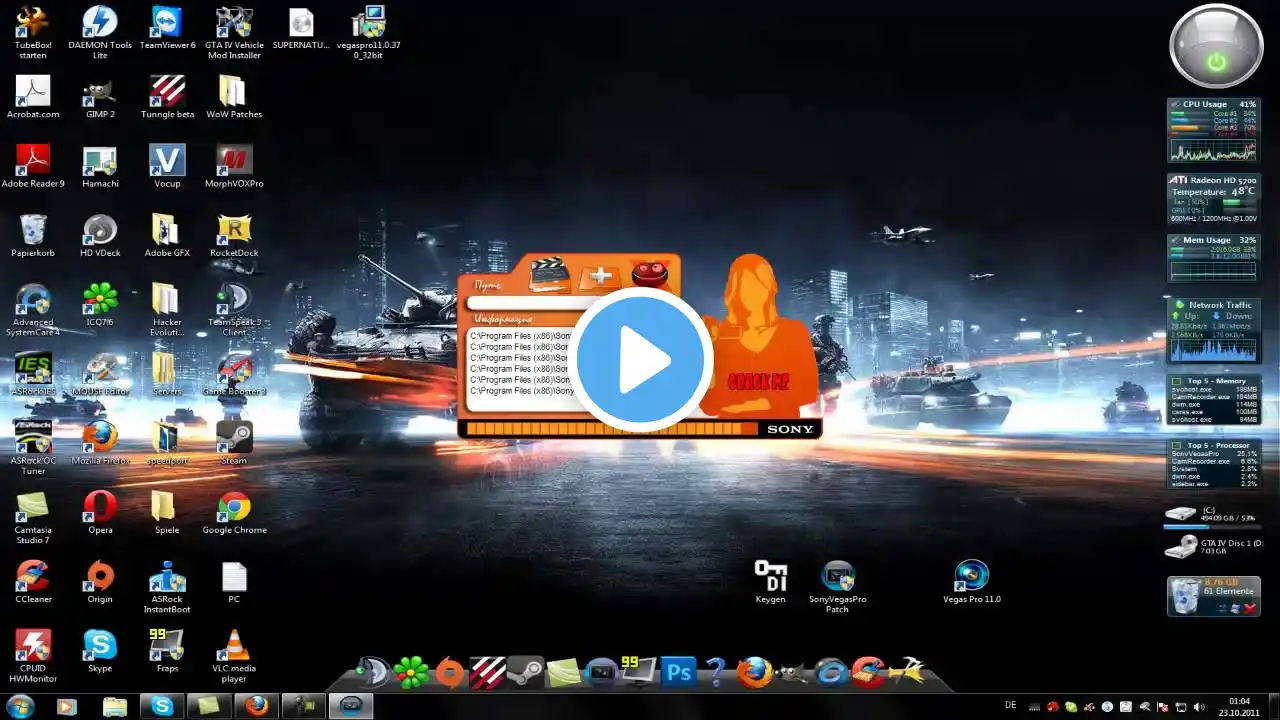
Task: Click the orange progress bar in the patch window
Action: point(612,429)
